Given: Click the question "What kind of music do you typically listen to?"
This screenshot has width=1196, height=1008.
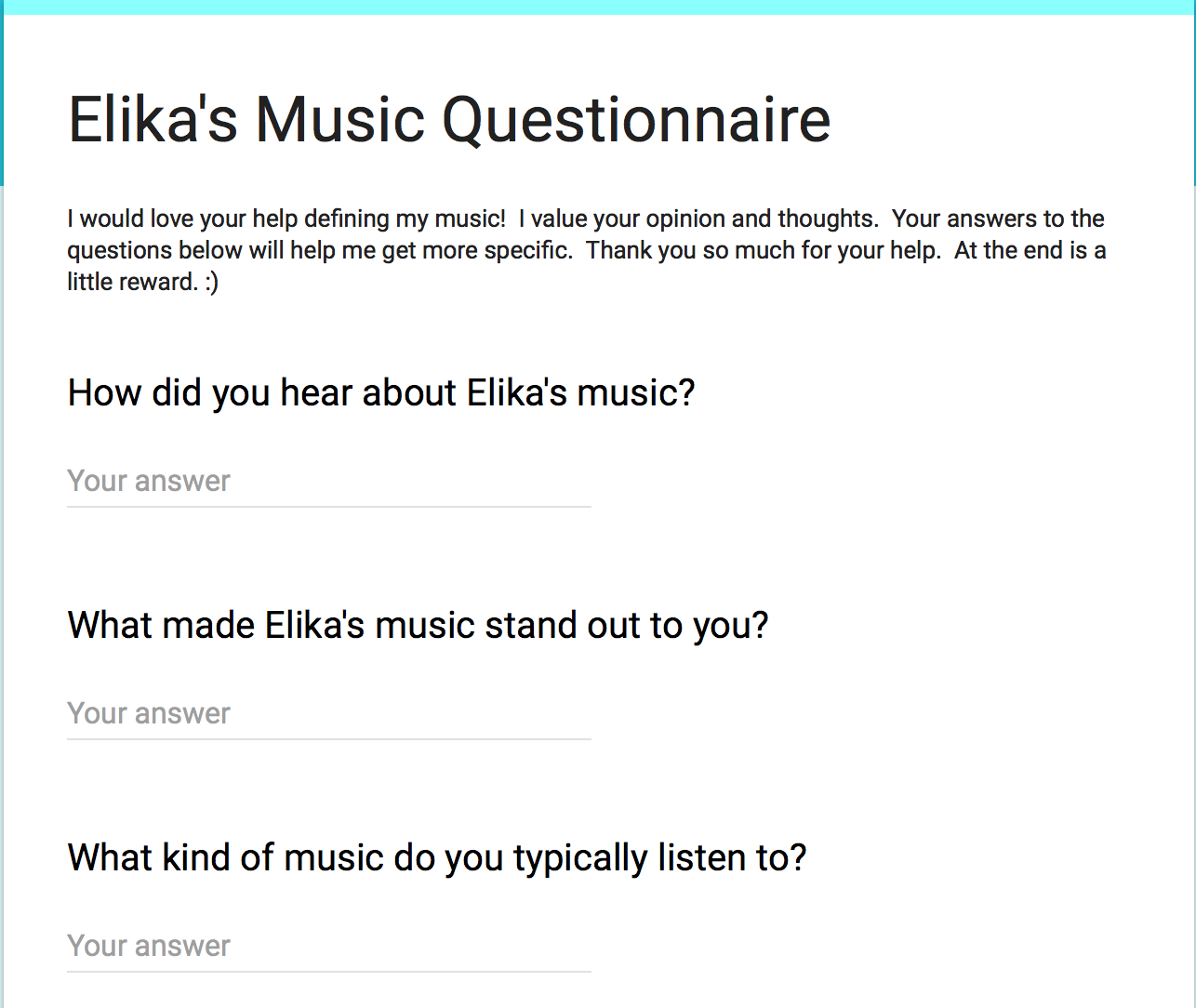Looking at the screenshot, I should [437, 858].
